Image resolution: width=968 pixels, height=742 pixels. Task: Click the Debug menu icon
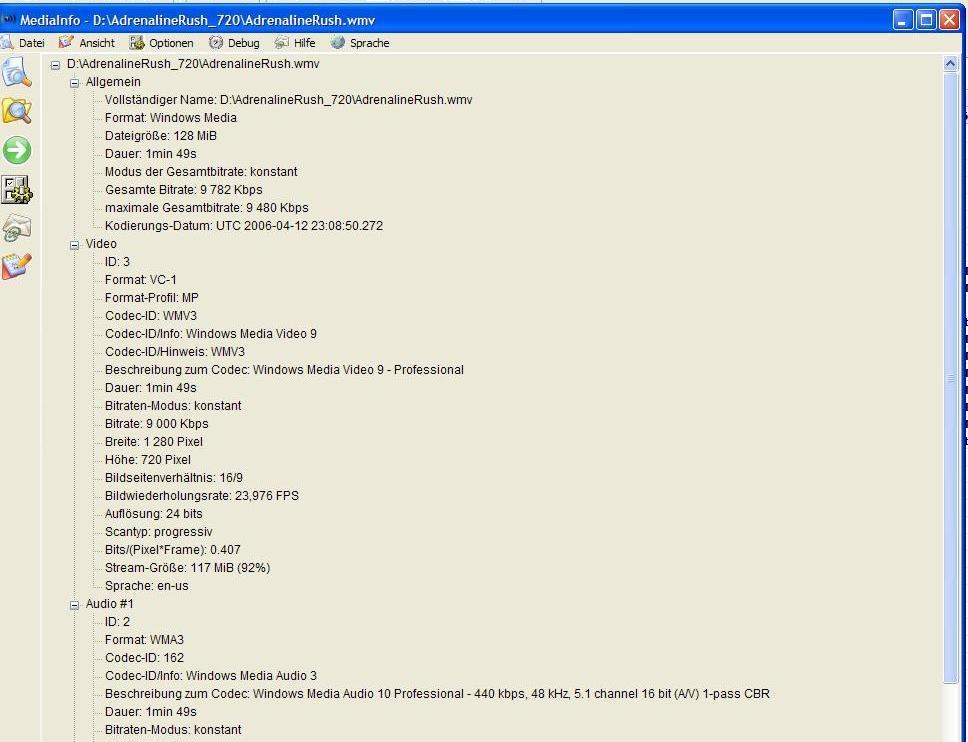pos(215,43)
